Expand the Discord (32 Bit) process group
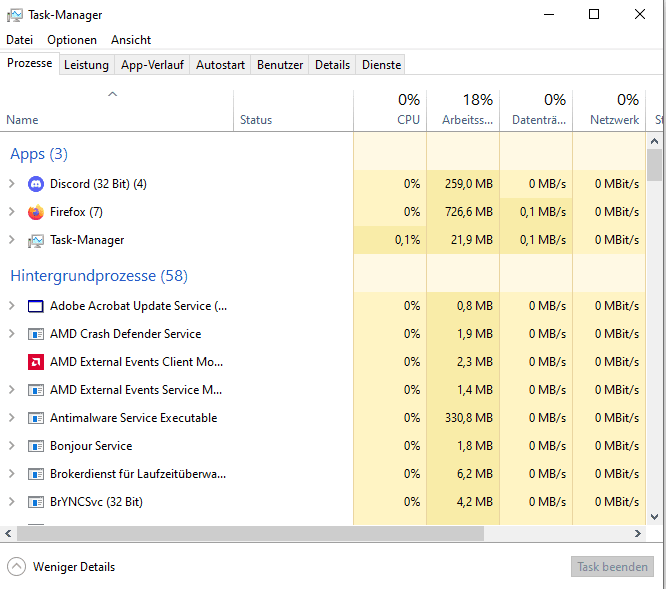The height and width of the screenshot is (589, 666). [x=11, y=184]
